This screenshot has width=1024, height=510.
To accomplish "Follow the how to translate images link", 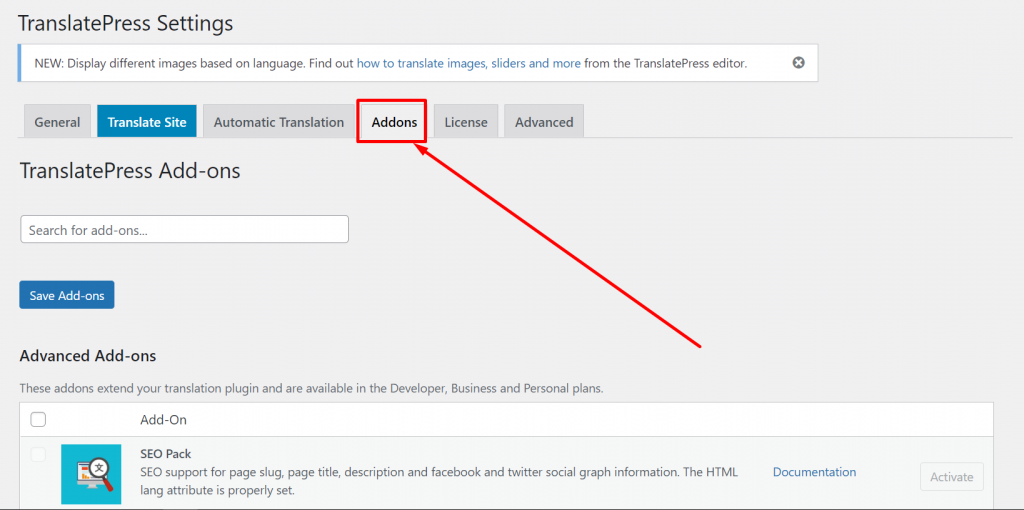I will coord(468,63).
